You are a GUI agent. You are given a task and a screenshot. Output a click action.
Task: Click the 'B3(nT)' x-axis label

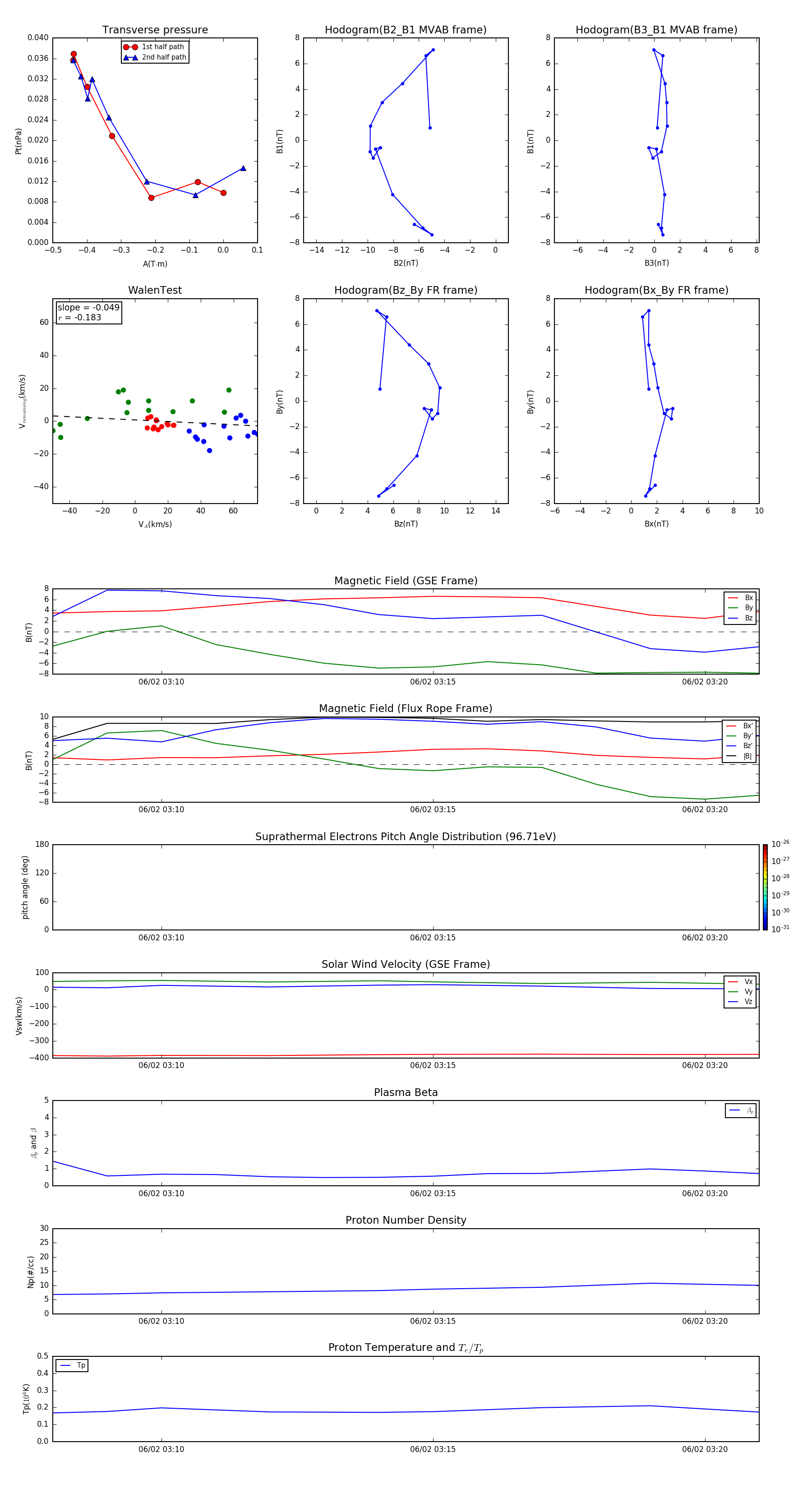click(x=656, y=263)
